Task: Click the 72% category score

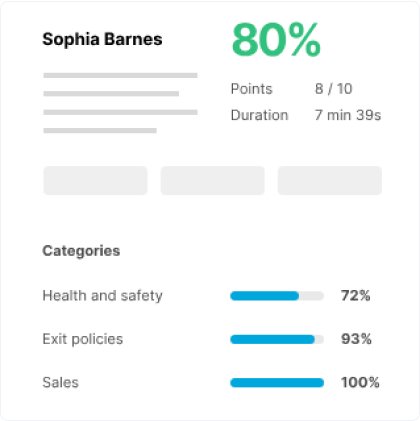Action: point(355,296)
